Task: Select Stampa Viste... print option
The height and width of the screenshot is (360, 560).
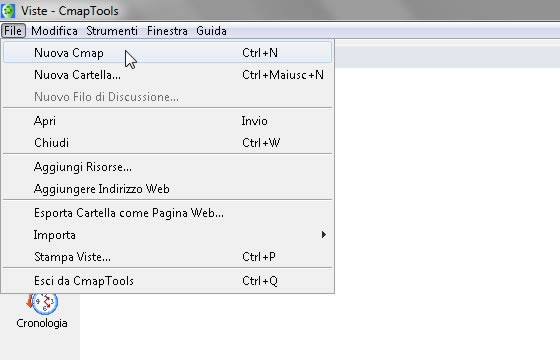Action: pyautogui.click(x=168, y=257)
